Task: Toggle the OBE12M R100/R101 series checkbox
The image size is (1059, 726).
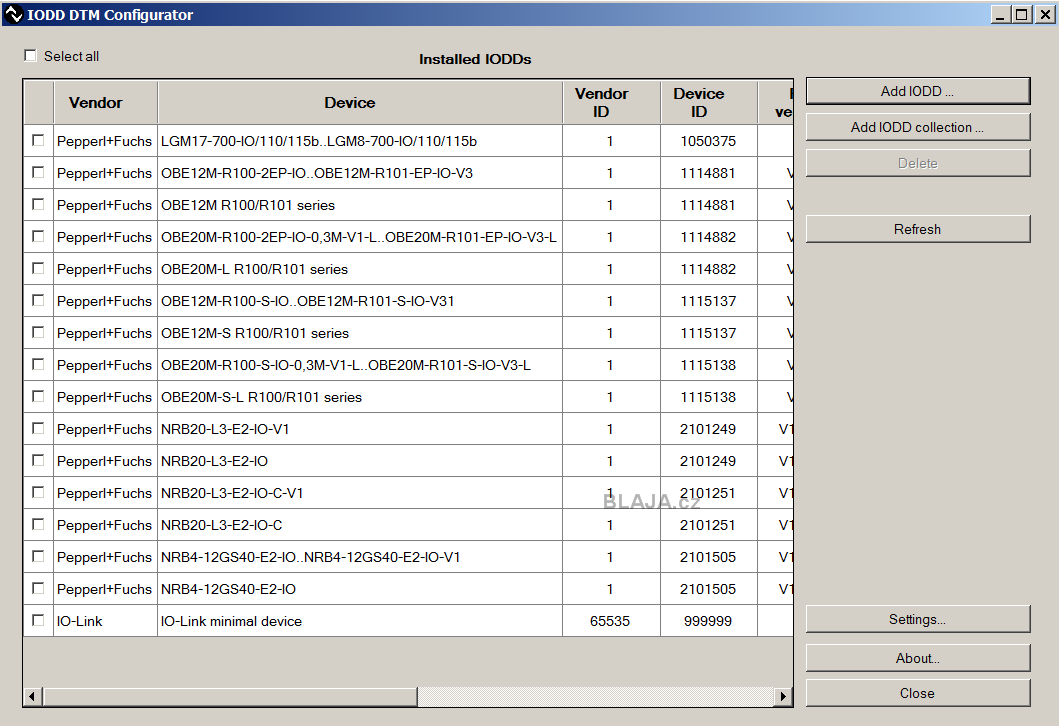Action: coord(38,204)
